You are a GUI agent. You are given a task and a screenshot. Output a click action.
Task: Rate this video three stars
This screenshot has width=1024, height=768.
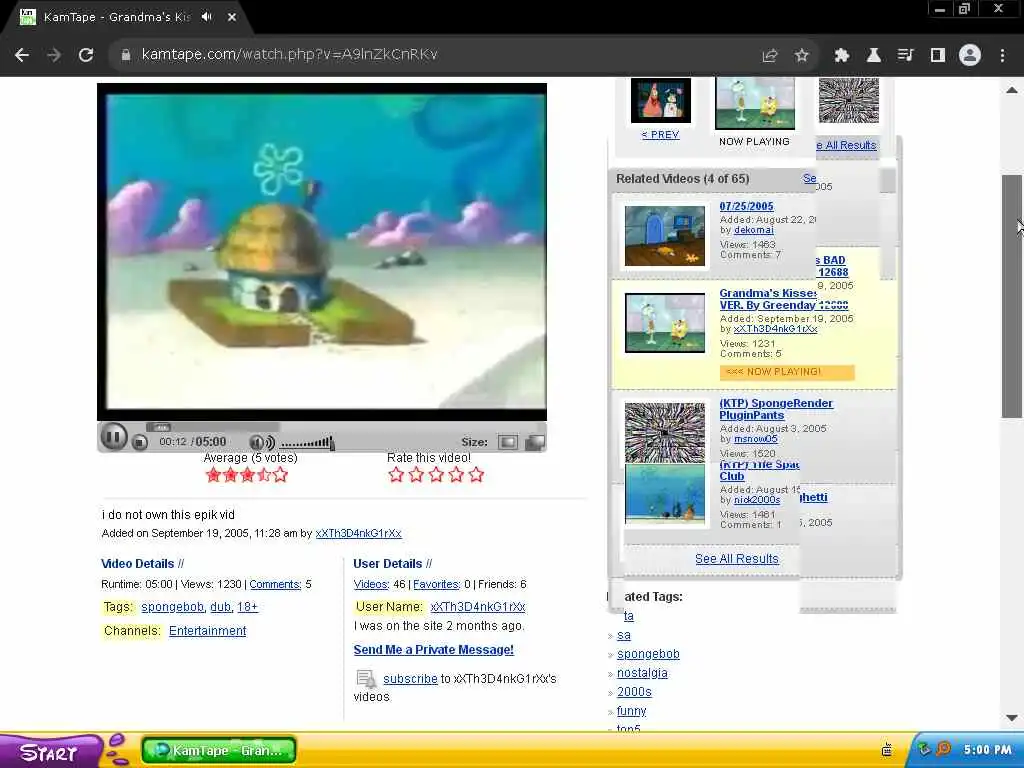(436, 475)
